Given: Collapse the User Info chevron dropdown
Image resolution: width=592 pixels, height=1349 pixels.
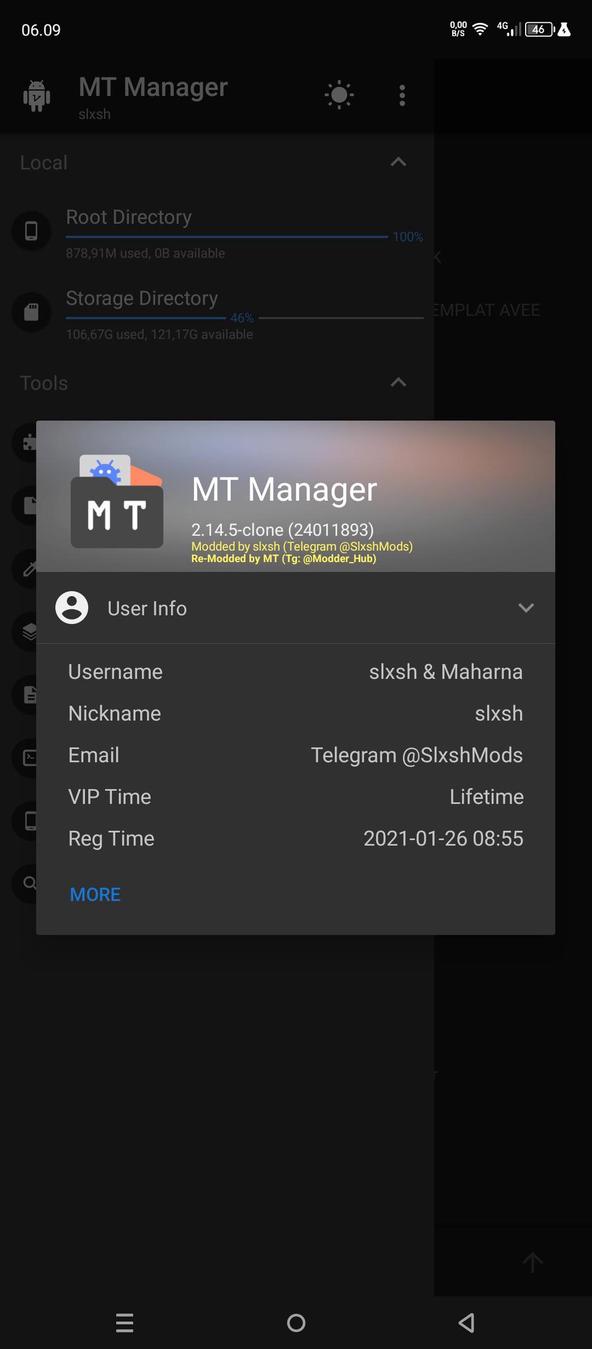Looking at the screenshot, I should pyautogui.click(x=526, y=608).
